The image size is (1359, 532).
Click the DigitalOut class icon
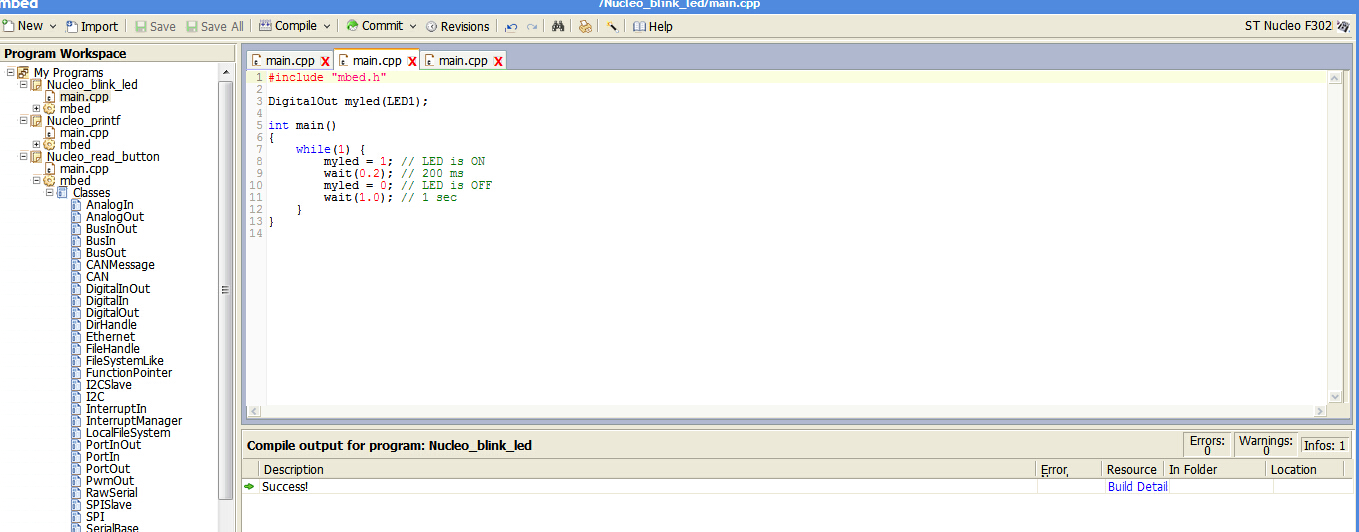pos(77,313)
